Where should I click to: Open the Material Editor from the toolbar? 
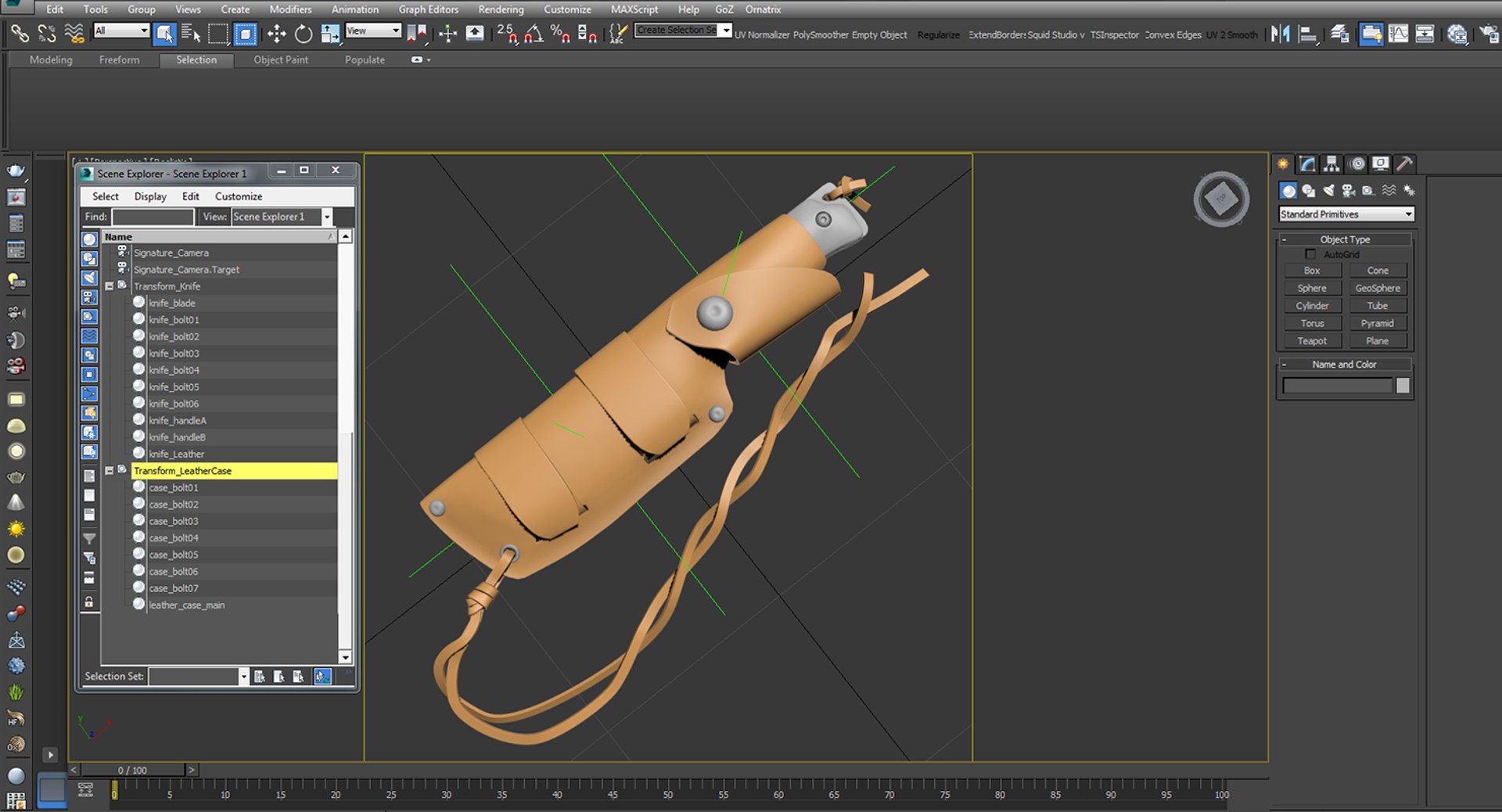pos(1456,34)
